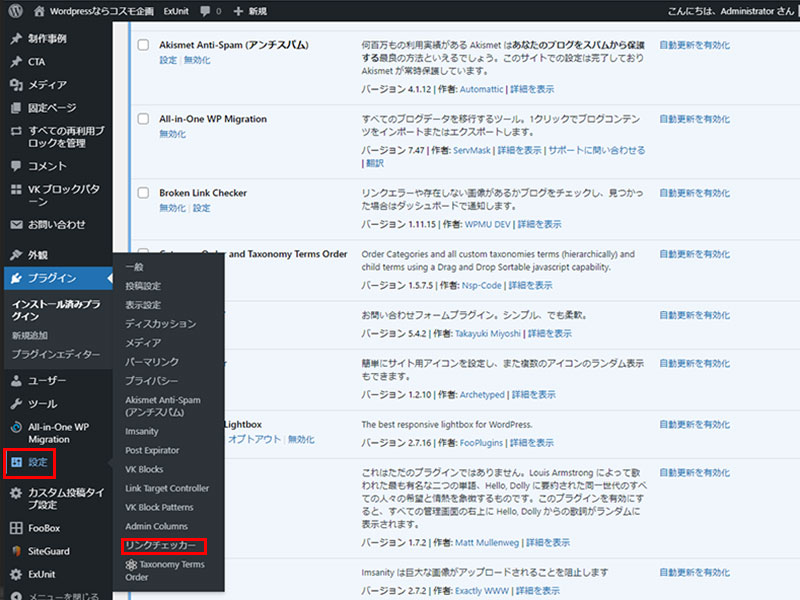Choose リンクチェッカー from settings submenu
800x600 pixels.
162,546
